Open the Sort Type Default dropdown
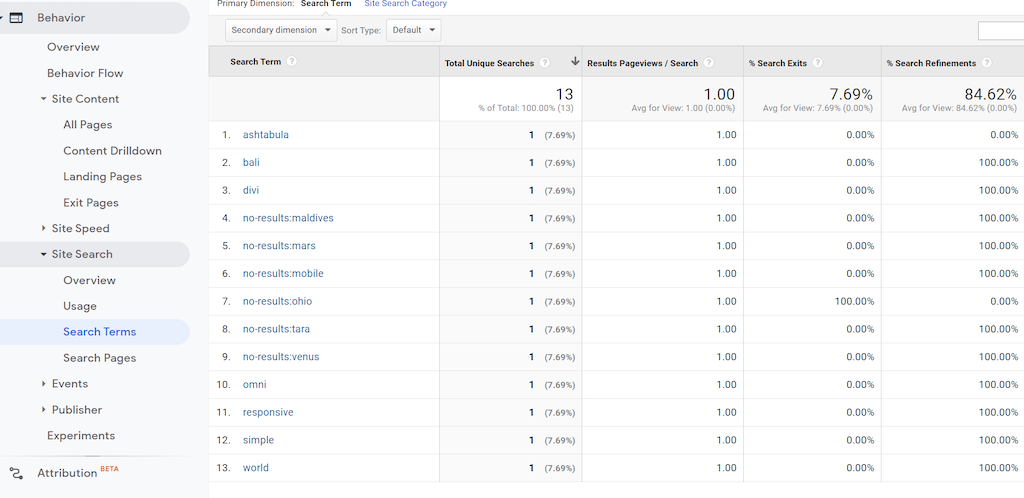This screenshot has width=1024, height=498. coord(413,30)
